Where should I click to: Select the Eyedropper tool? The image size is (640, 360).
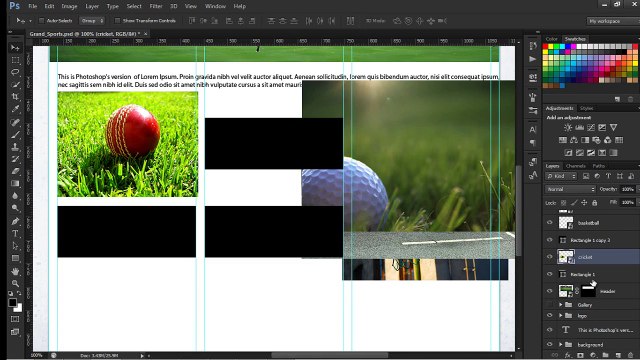coord(15,109)
